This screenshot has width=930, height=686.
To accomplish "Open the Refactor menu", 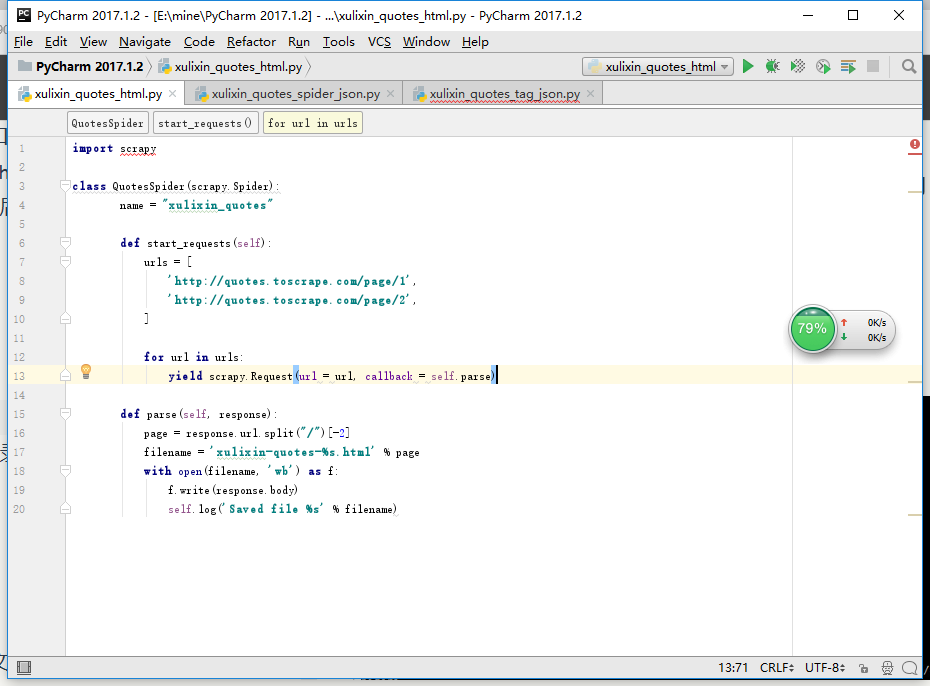I will coord(251,42).
